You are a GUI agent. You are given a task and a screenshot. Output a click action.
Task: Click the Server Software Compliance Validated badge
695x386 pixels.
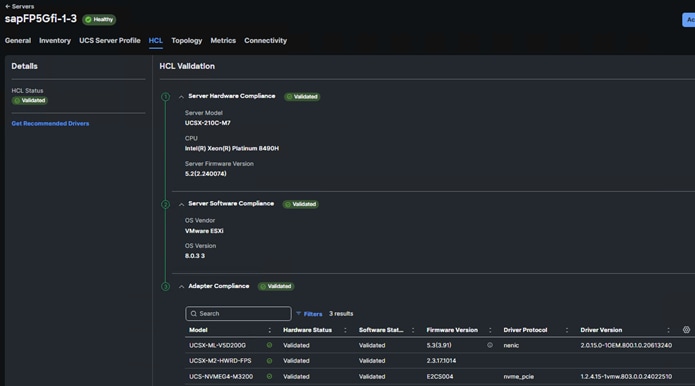[301, 204]
